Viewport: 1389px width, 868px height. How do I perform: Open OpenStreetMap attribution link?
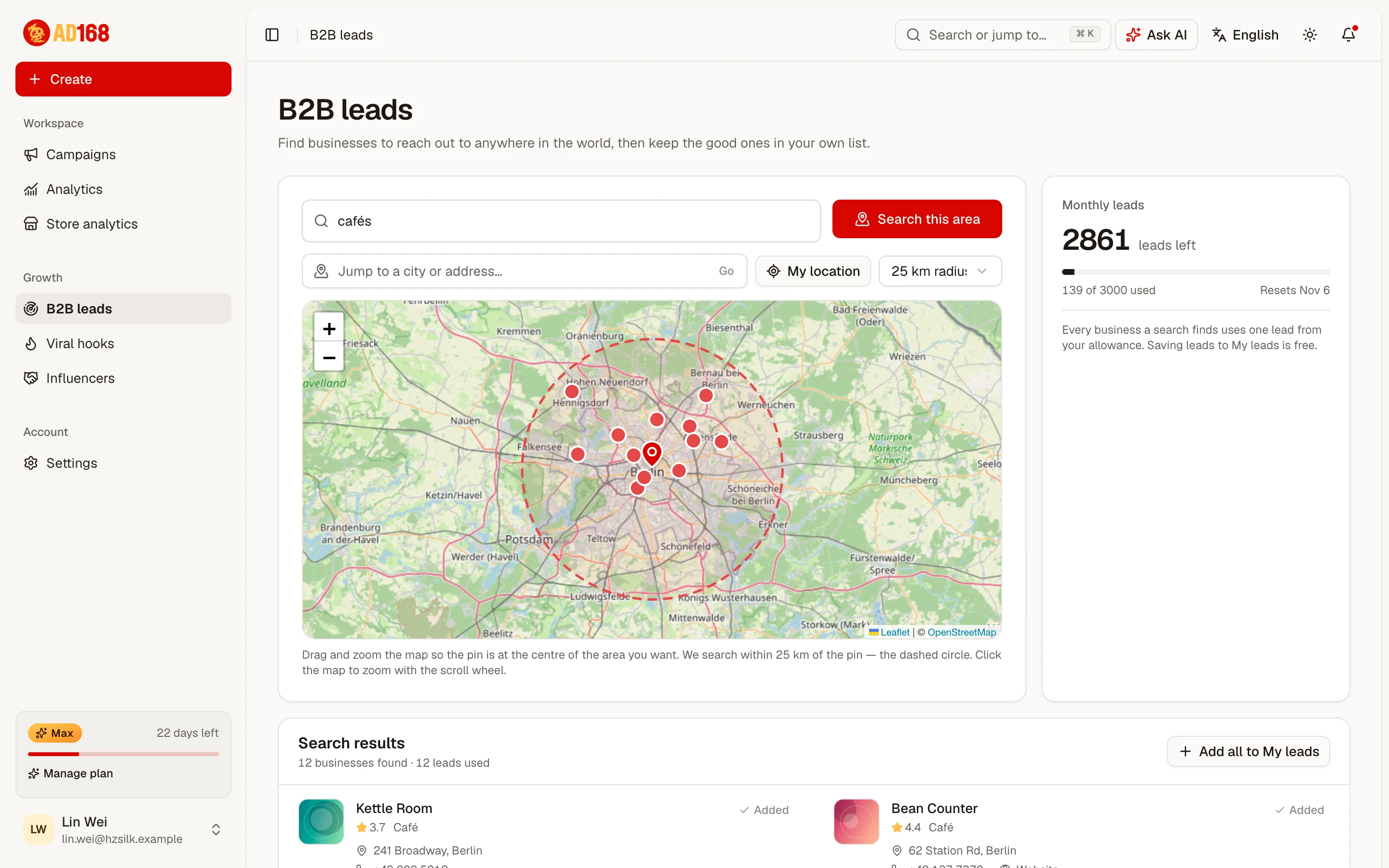pyautogui.click(x=961, y=632)
